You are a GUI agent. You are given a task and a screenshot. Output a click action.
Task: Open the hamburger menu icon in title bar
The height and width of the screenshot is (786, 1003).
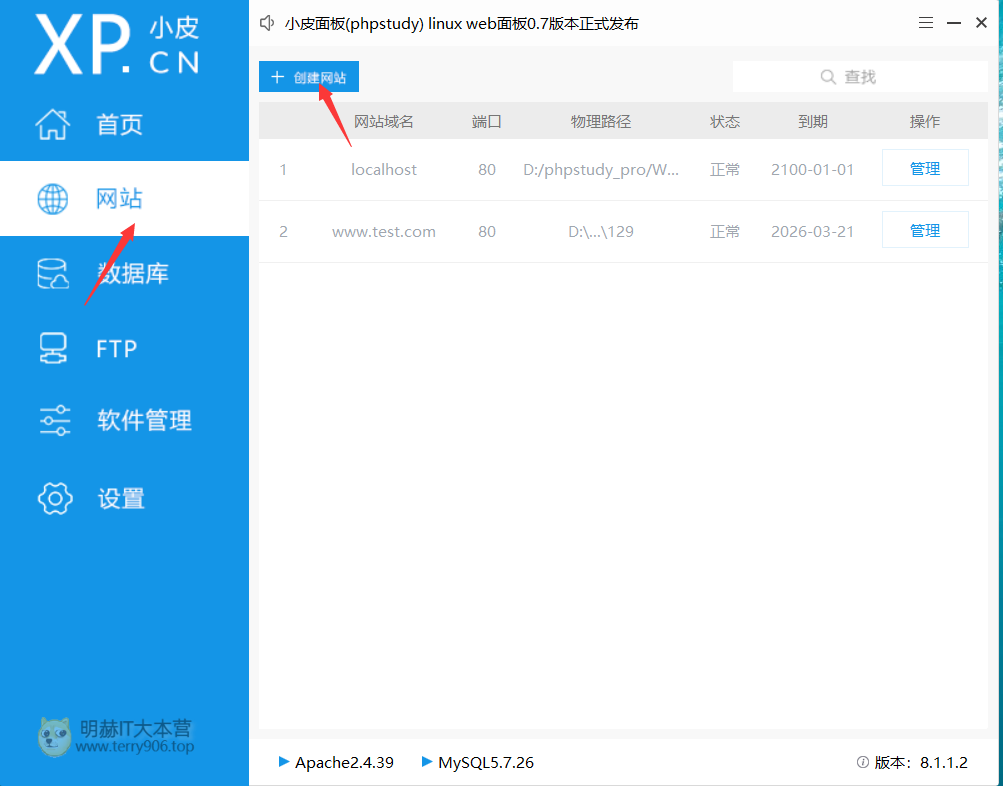[926, 23]
